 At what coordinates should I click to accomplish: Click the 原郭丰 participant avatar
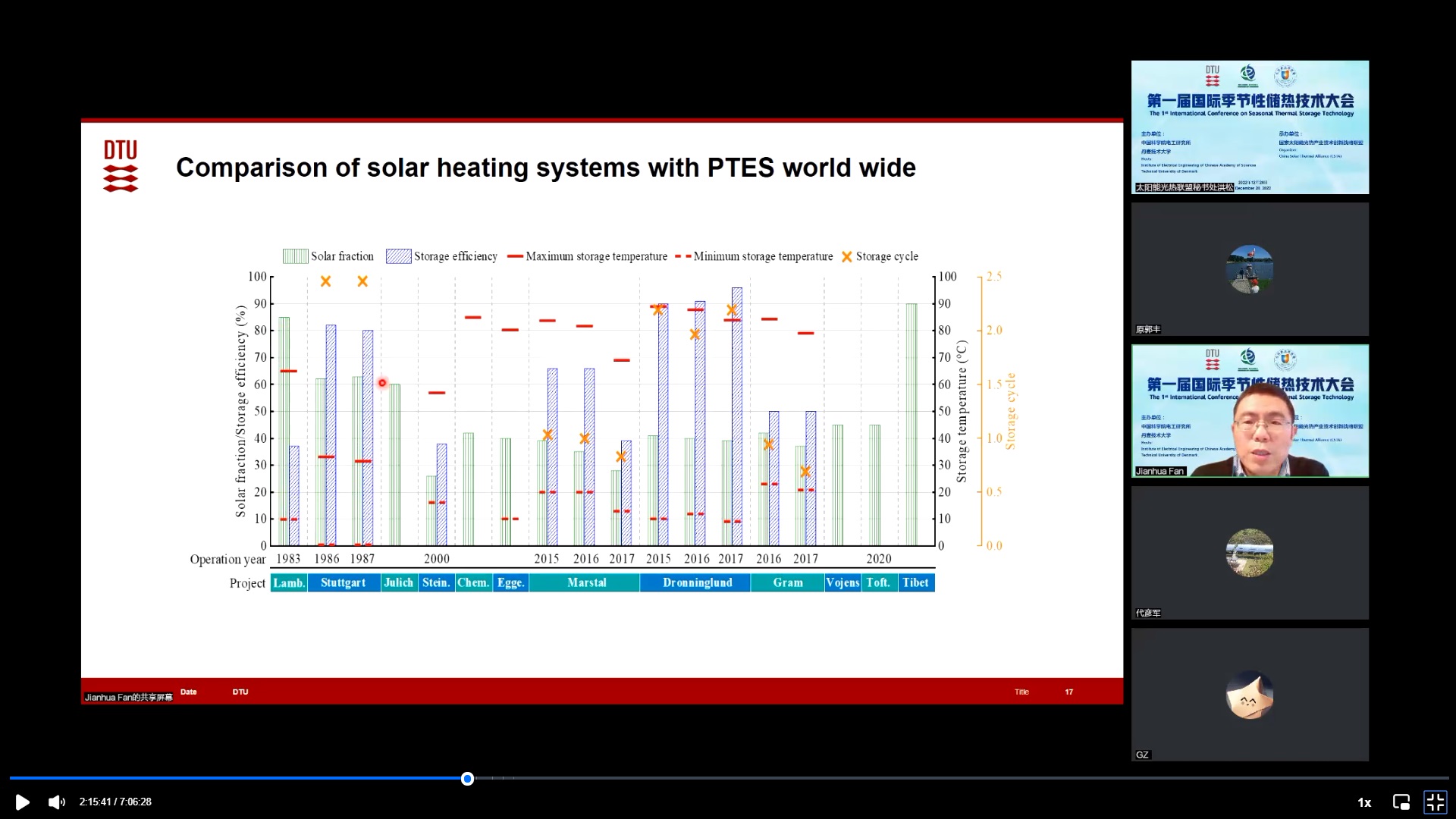(x=1250, y=269)
